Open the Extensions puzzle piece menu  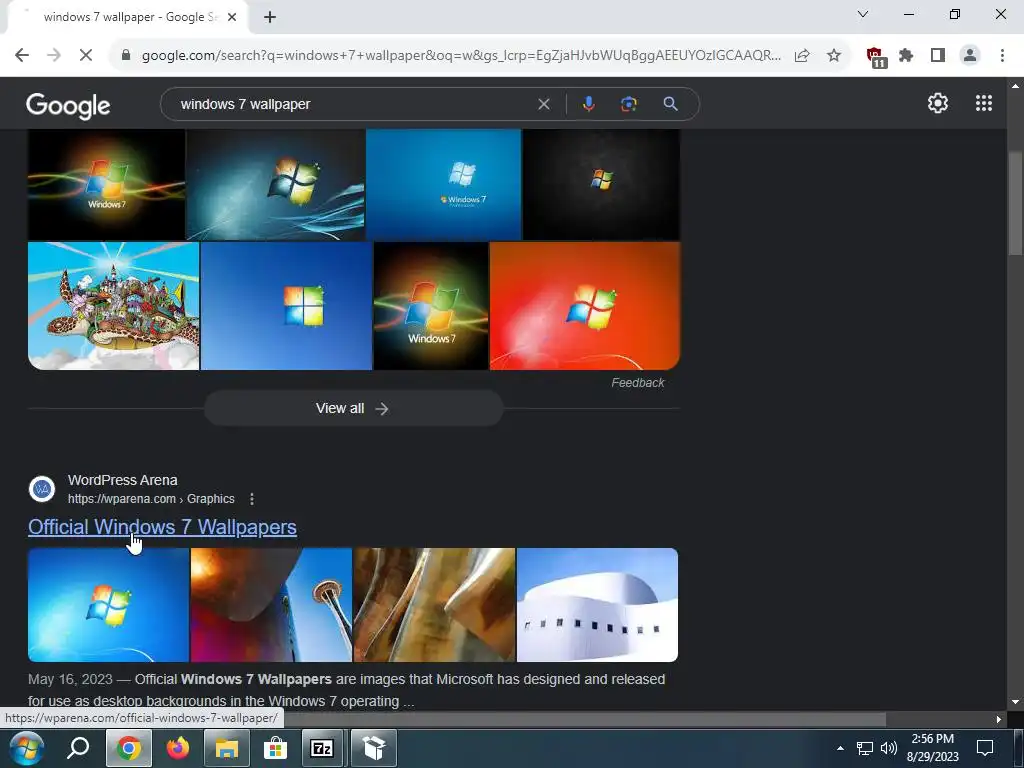[x=906, y=56]
